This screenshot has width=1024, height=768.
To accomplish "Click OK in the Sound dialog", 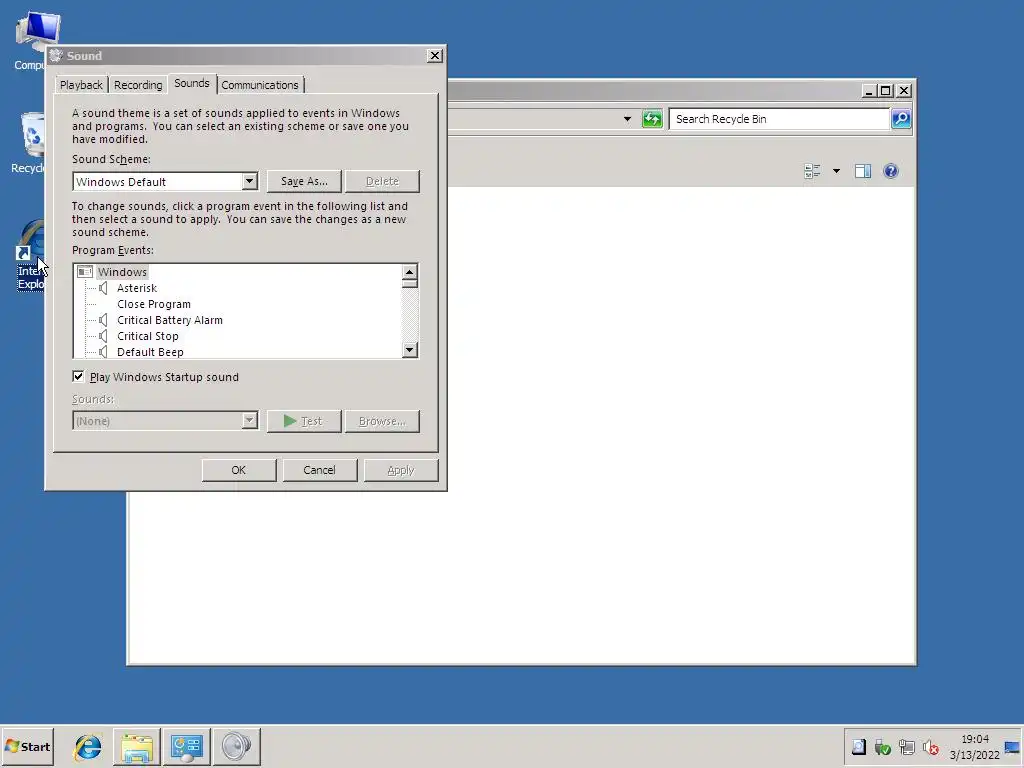I will pyautogui.click(x=239, y=470).
